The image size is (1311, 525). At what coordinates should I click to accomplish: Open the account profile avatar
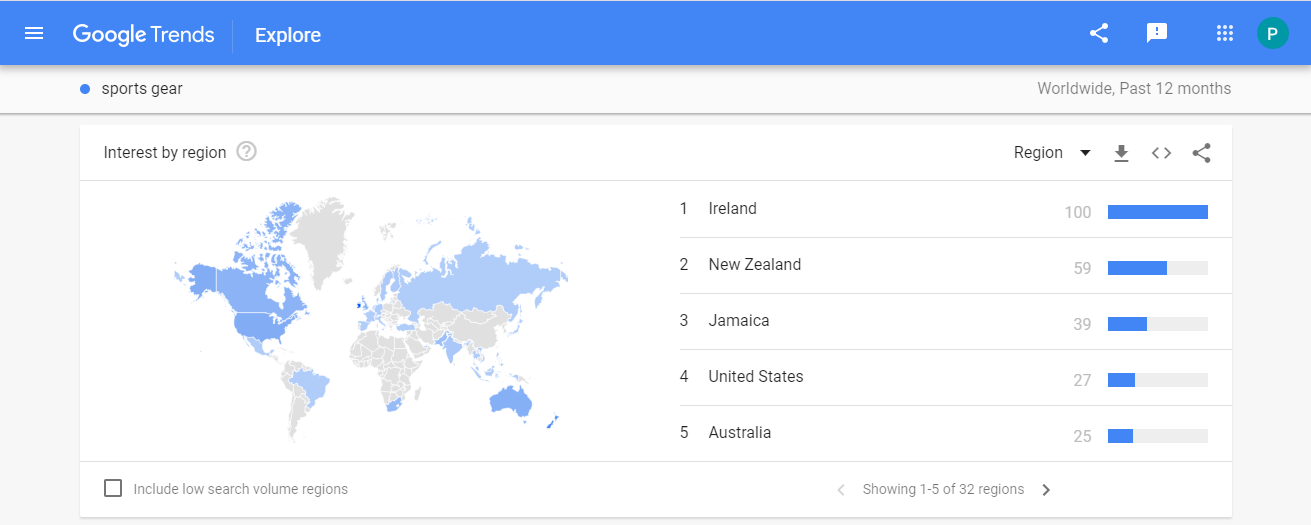pyautogui.click(x=1272, y=34)
